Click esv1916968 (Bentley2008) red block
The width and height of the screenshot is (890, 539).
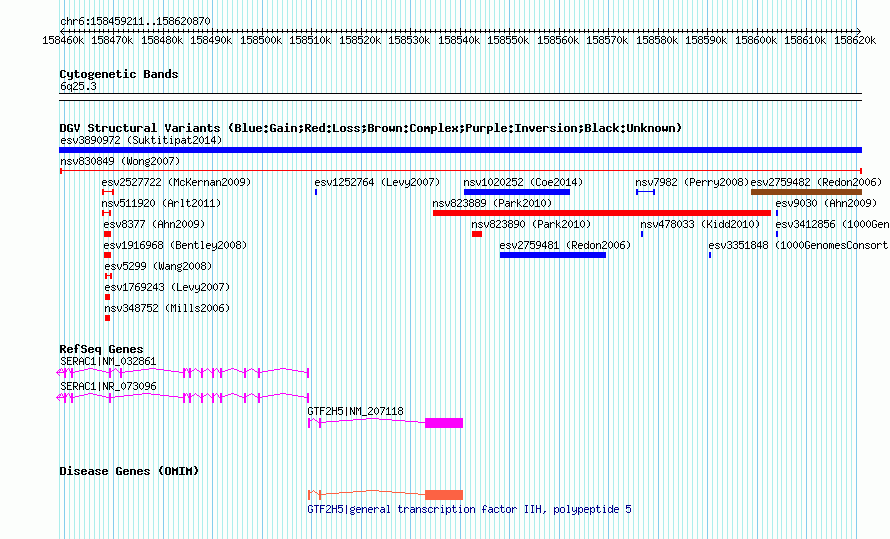107,255
